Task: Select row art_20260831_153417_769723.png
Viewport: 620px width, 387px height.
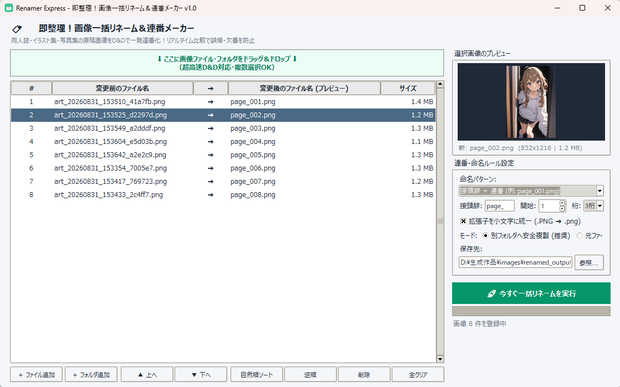Action: point(223,181)
